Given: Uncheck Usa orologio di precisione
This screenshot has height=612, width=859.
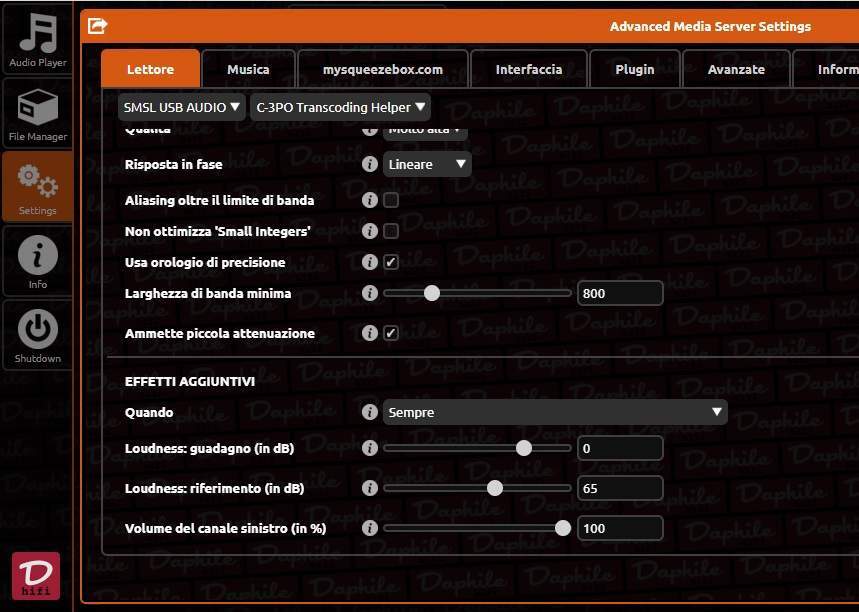Looking at the screenshot, I should tap(391, 262).
